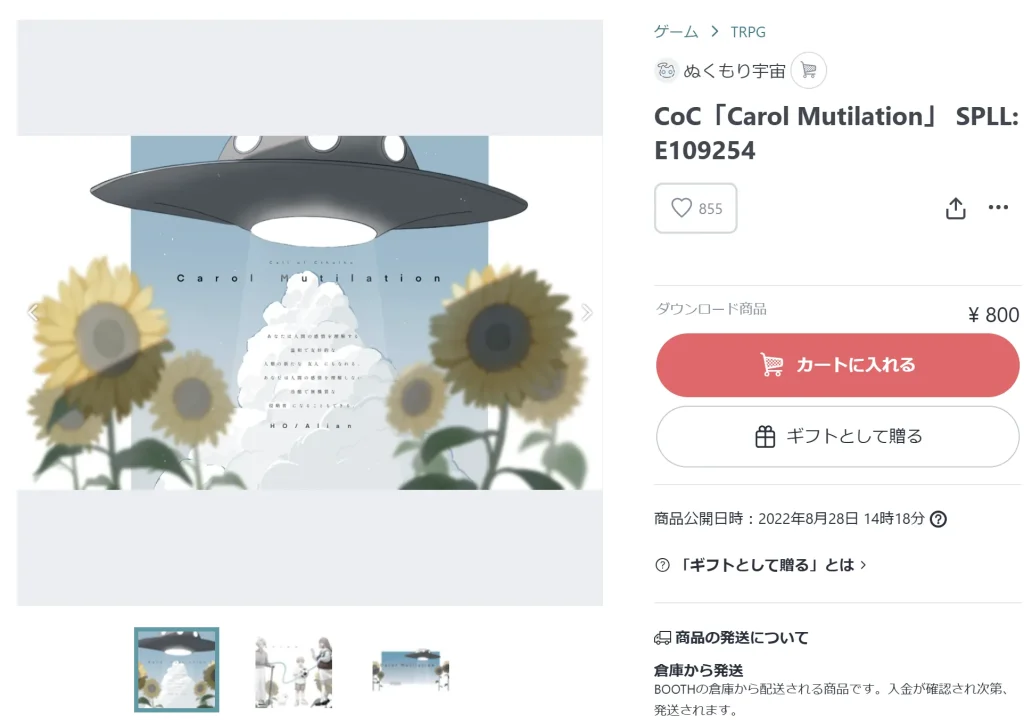Click the ぬくもり宇宙 shop avatar icon

(x=666, y=71)
